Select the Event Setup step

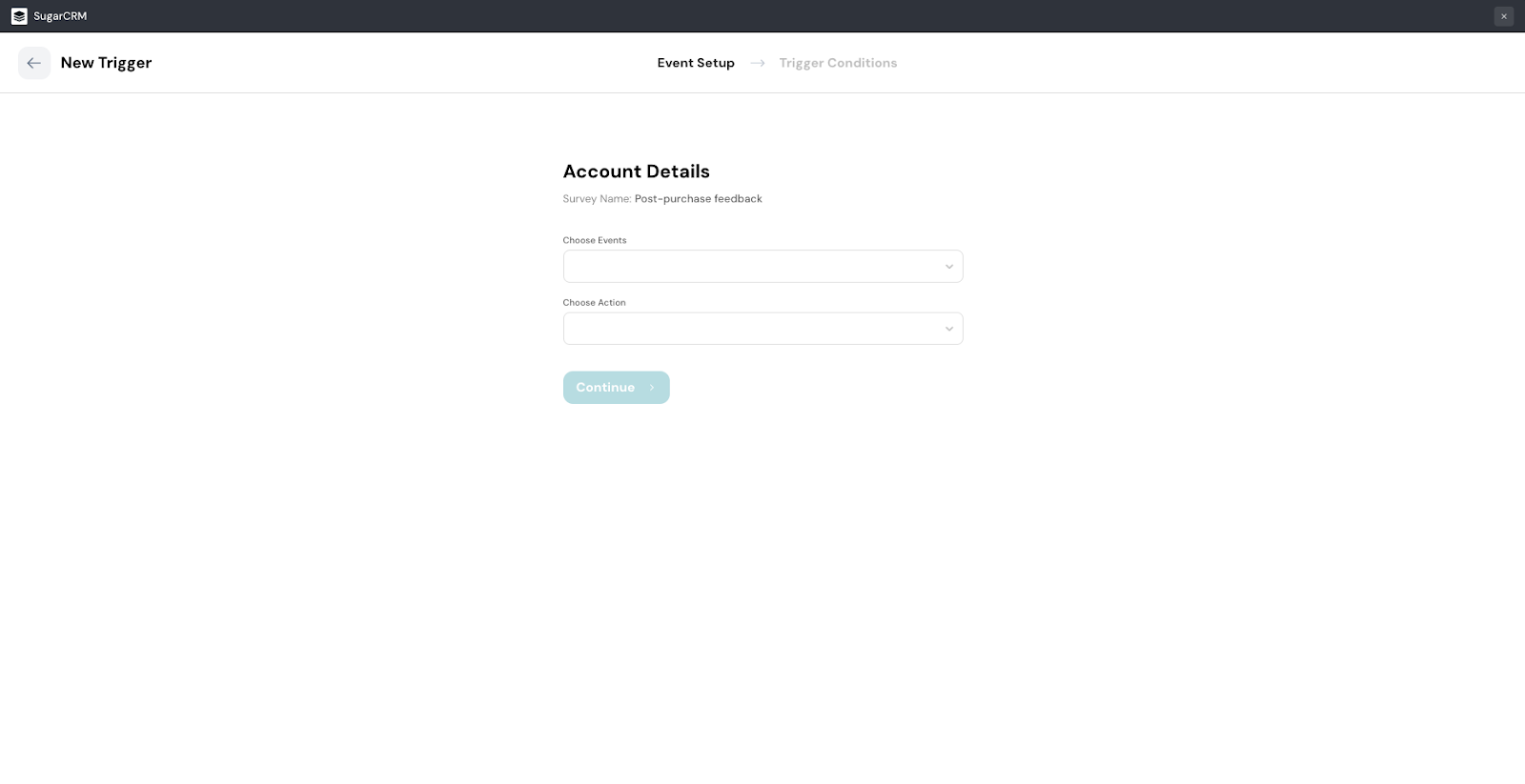[696, 63]
